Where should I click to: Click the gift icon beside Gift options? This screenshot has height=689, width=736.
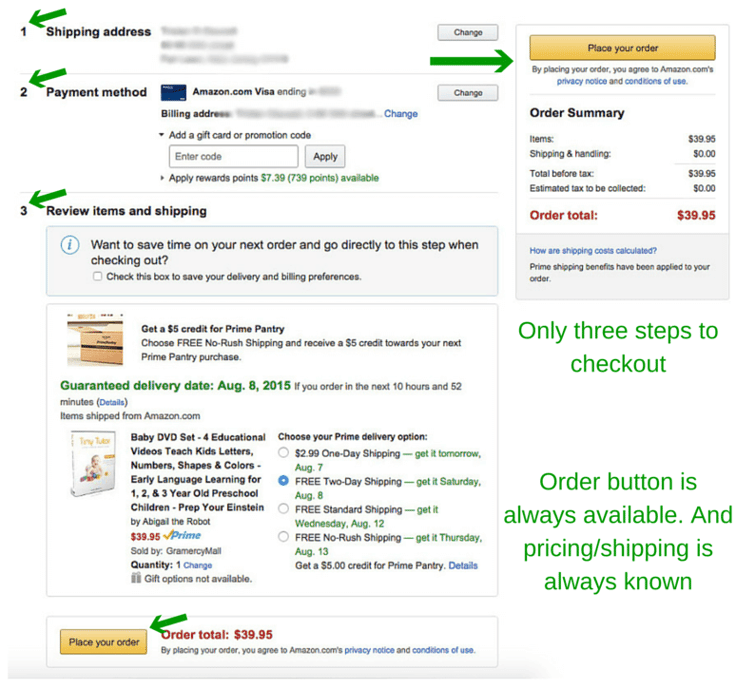136,578
